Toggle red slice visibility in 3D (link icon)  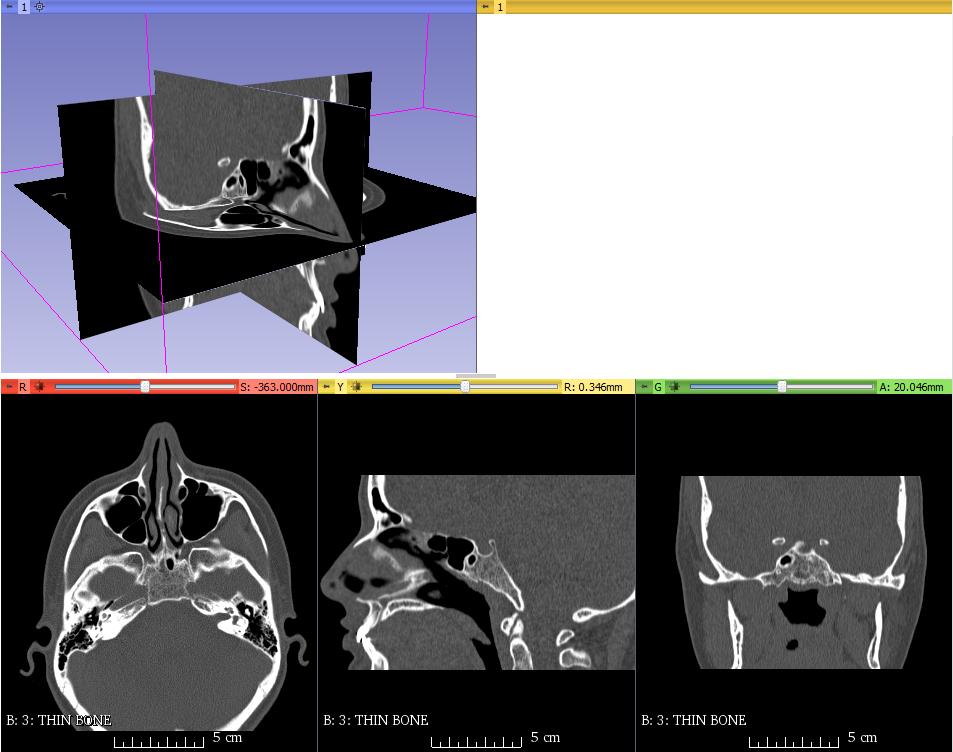(38, 386)
